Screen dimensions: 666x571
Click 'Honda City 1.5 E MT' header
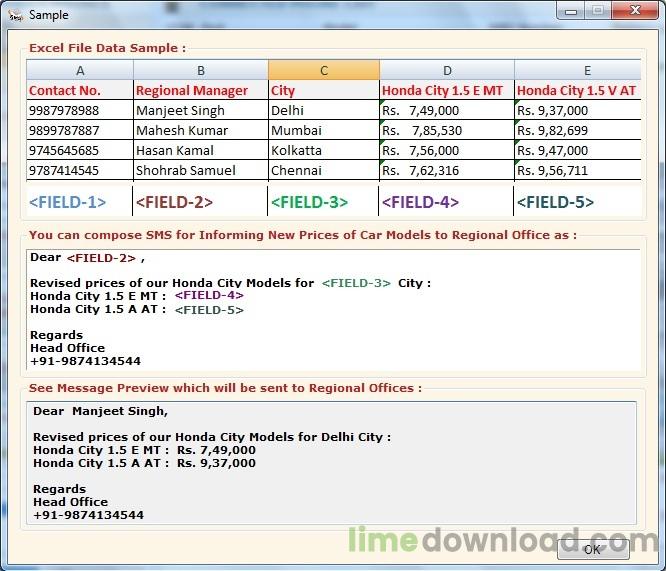pyautogui.click(x=447, y=90)
